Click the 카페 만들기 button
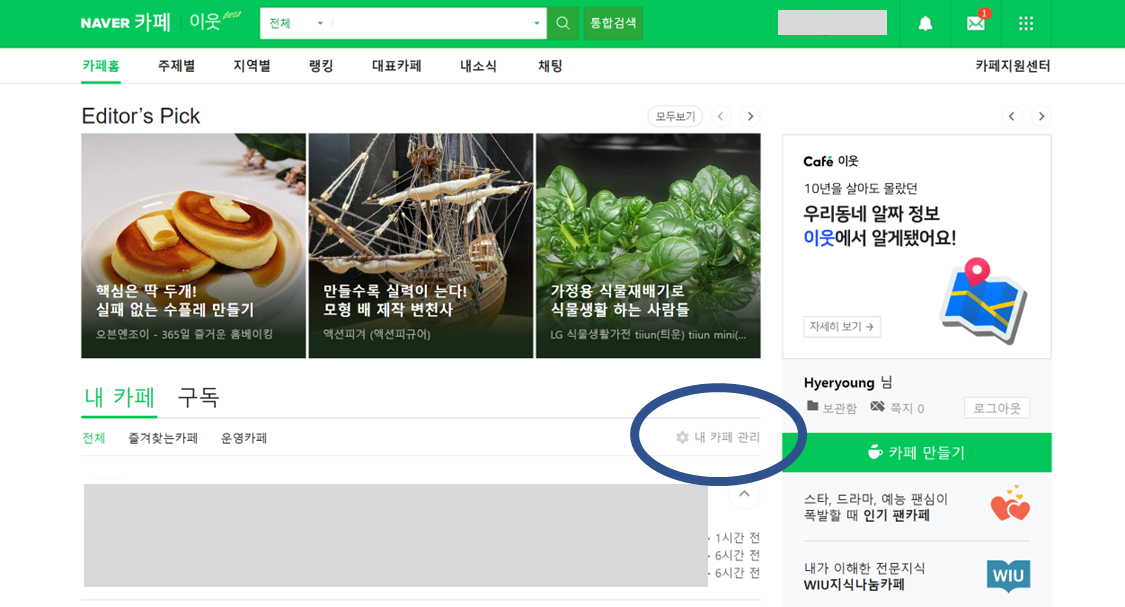The width and height of the screenshot is (1125, 607). (x=917, y=453)
